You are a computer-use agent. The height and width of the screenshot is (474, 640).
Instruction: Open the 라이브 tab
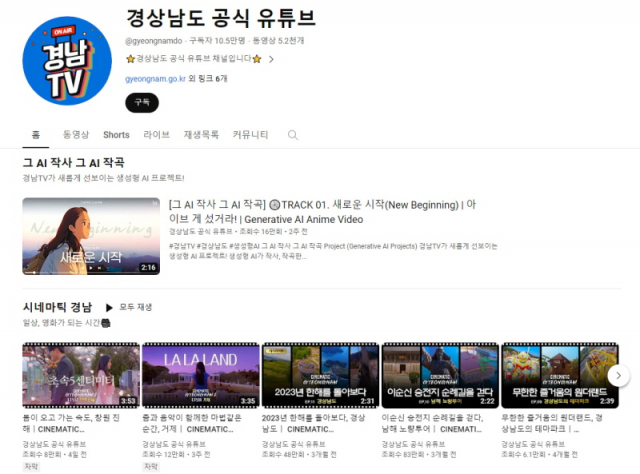157,135
